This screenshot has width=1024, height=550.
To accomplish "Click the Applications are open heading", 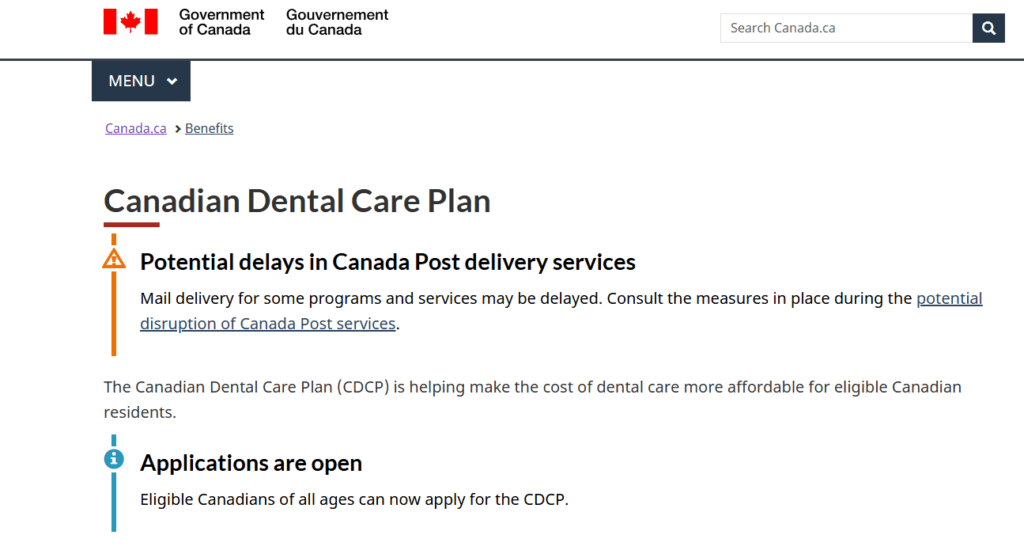I will (251, 463).
